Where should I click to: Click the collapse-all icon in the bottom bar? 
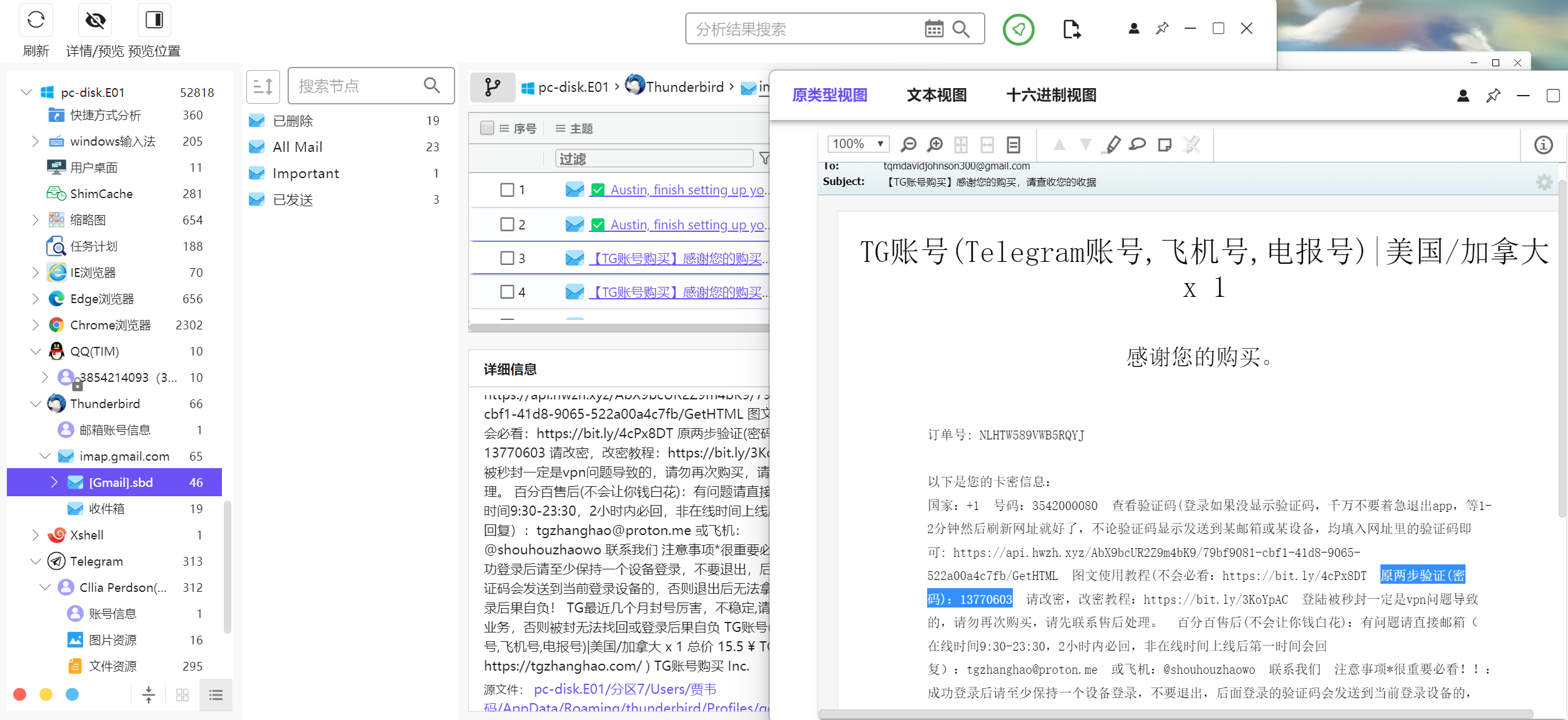149,694
